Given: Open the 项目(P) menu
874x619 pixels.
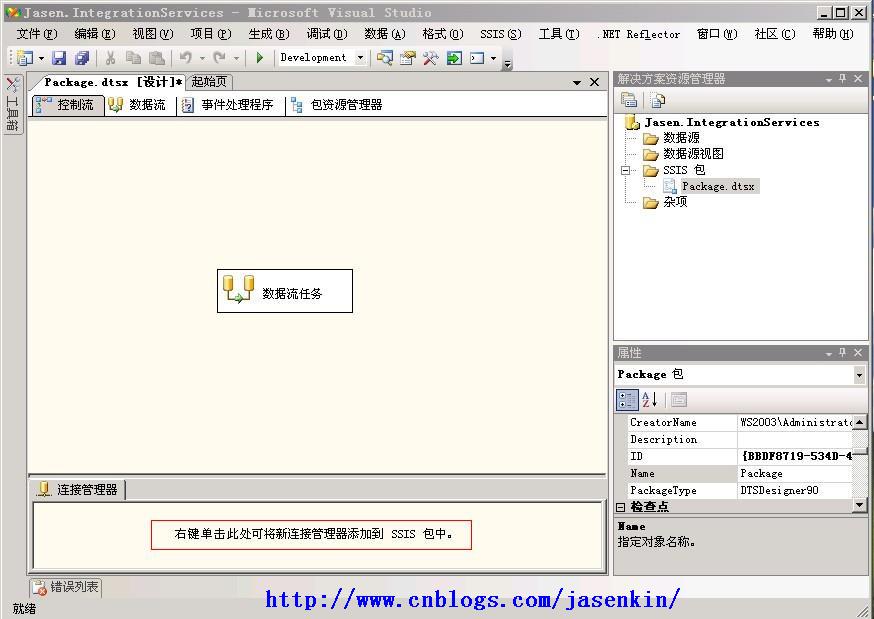Looking at the screenshot, I should [211, 34].
